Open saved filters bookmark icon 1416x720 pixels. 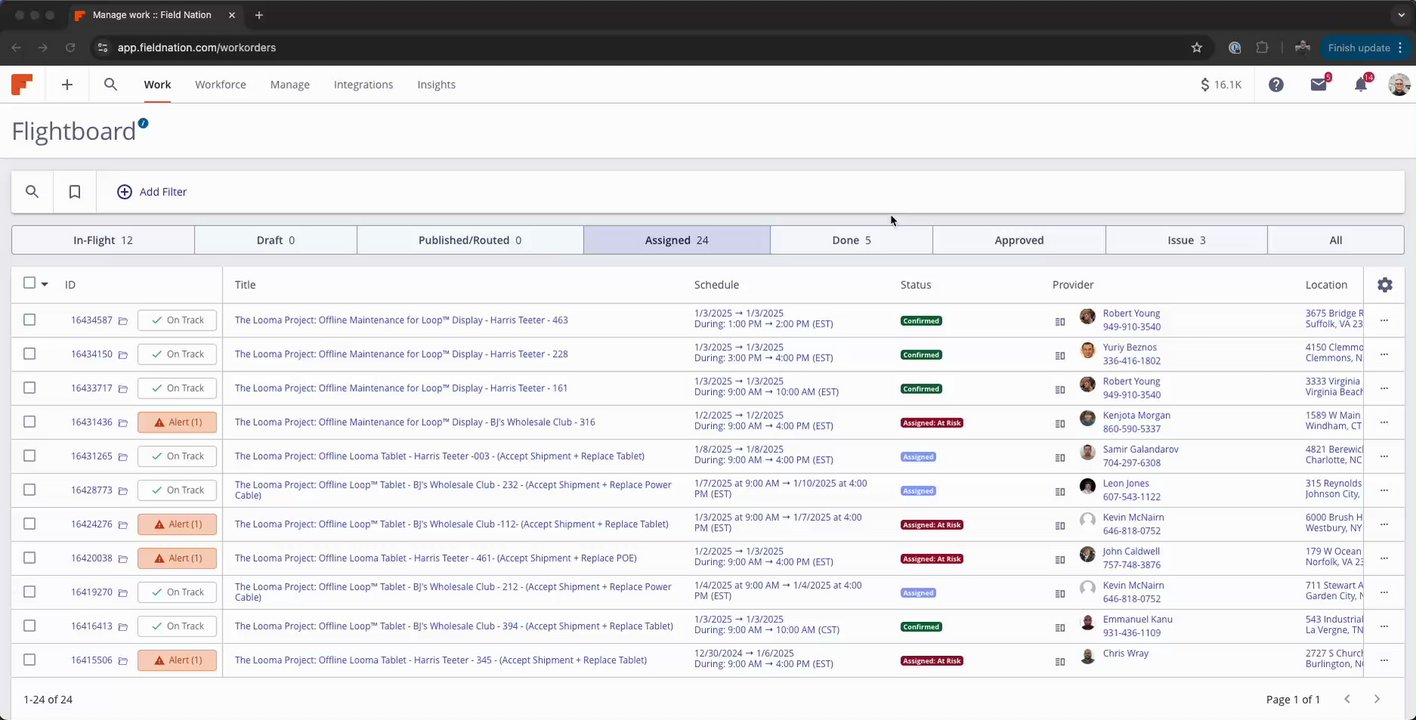(75, 192)
